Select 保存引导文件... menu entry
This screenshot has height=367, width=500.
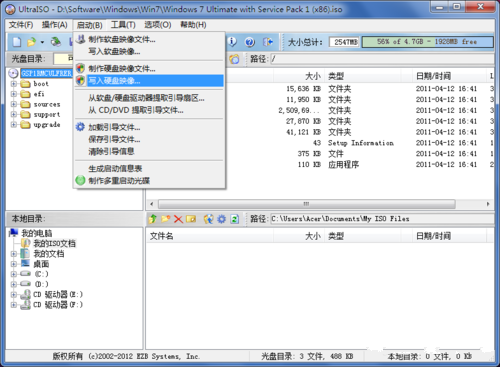149,139
